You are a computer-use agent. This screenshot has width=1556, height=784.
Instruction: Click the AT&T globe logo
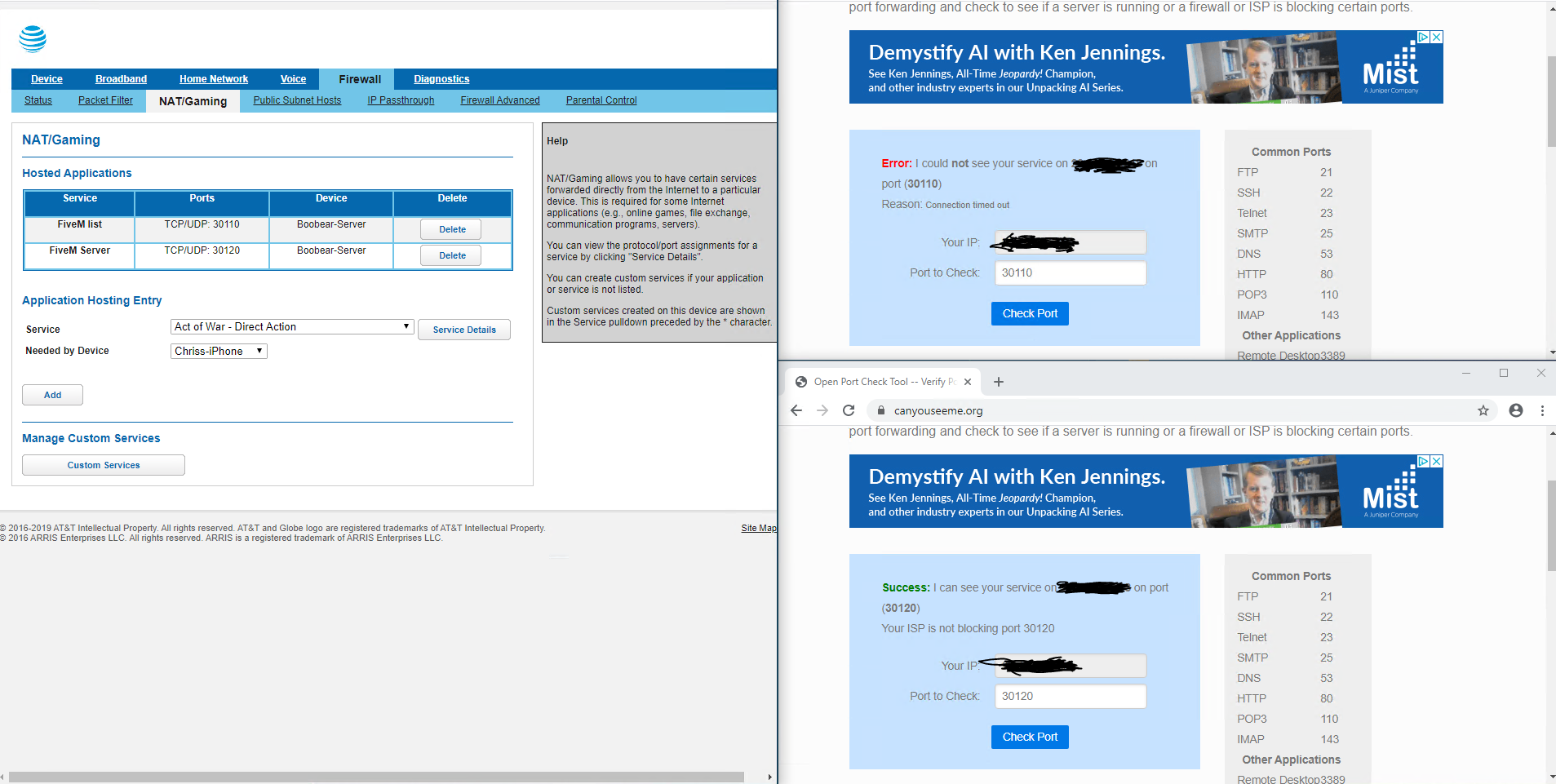tap(33, 38)
